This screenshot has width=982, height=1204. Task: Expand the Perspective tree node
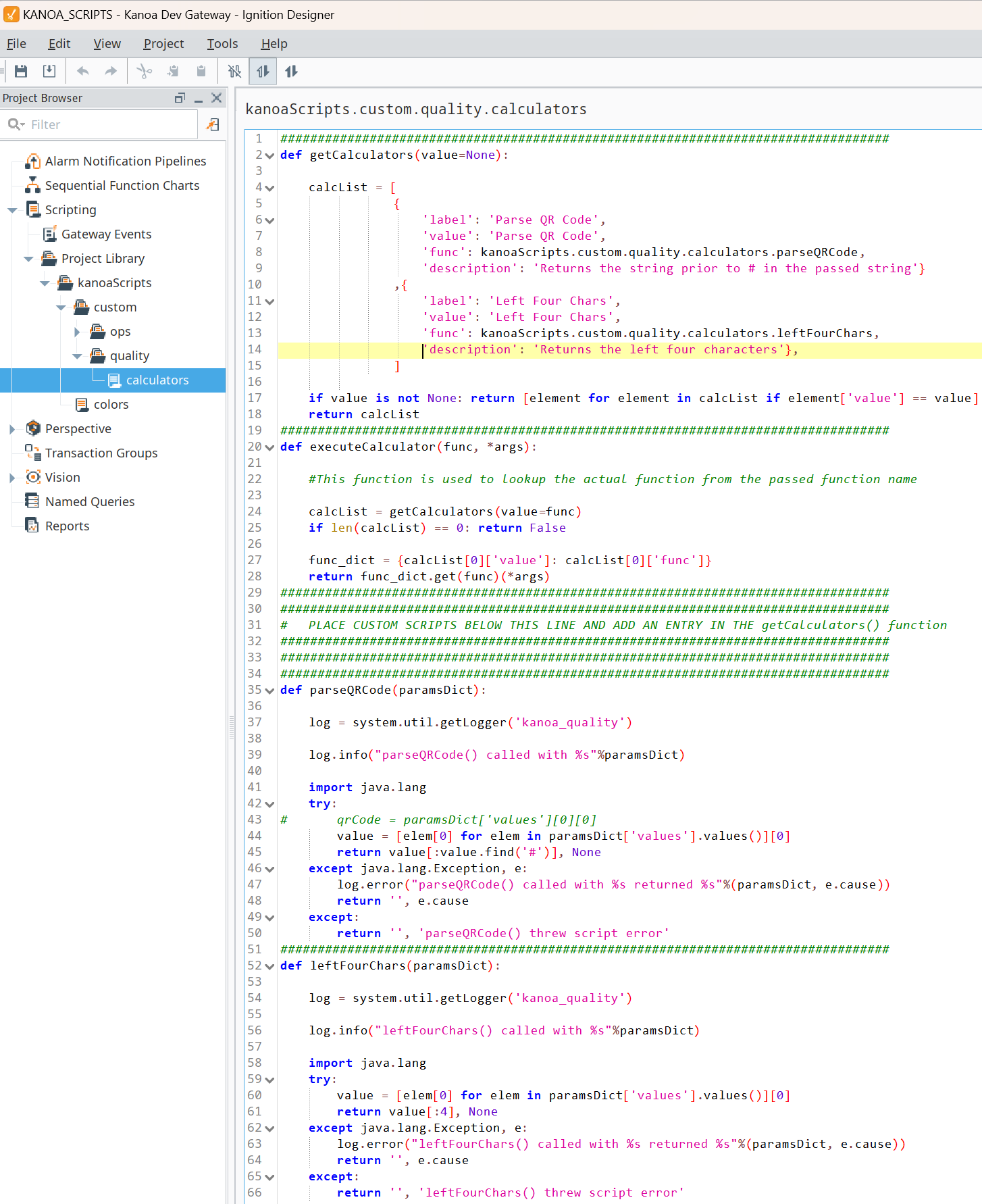pyautogui.click(x=12, y=429)
